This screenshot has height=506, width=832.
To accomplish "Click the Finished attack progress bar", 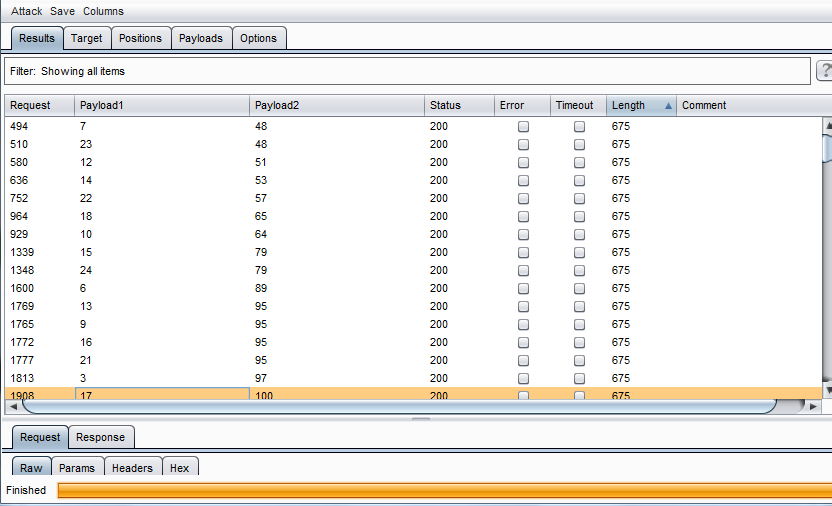I will (445, 491).
